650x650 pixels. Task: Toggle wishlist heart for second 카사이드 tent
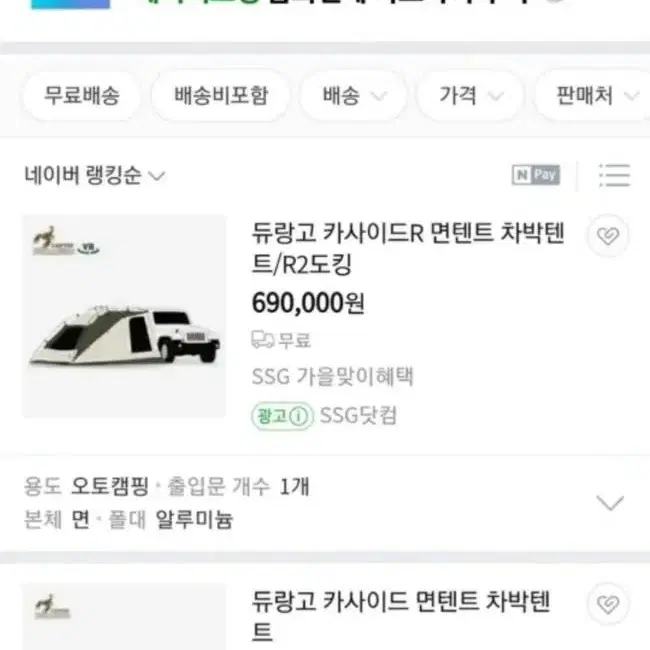608,604
